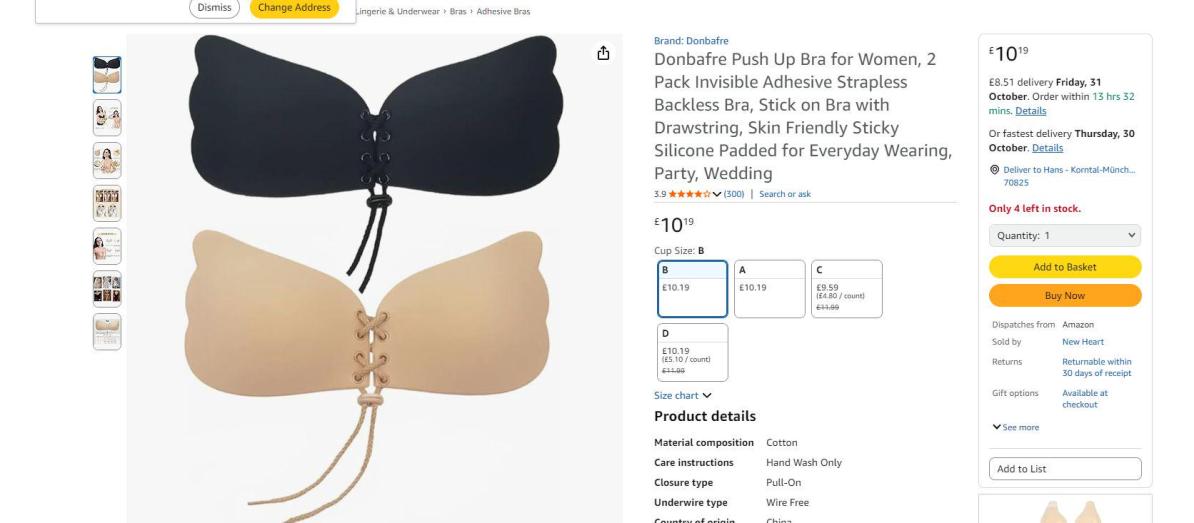Click the share icon on product image
This screenshot has width=1194, height=523.
pyautogui.click(x=603, y=53)
